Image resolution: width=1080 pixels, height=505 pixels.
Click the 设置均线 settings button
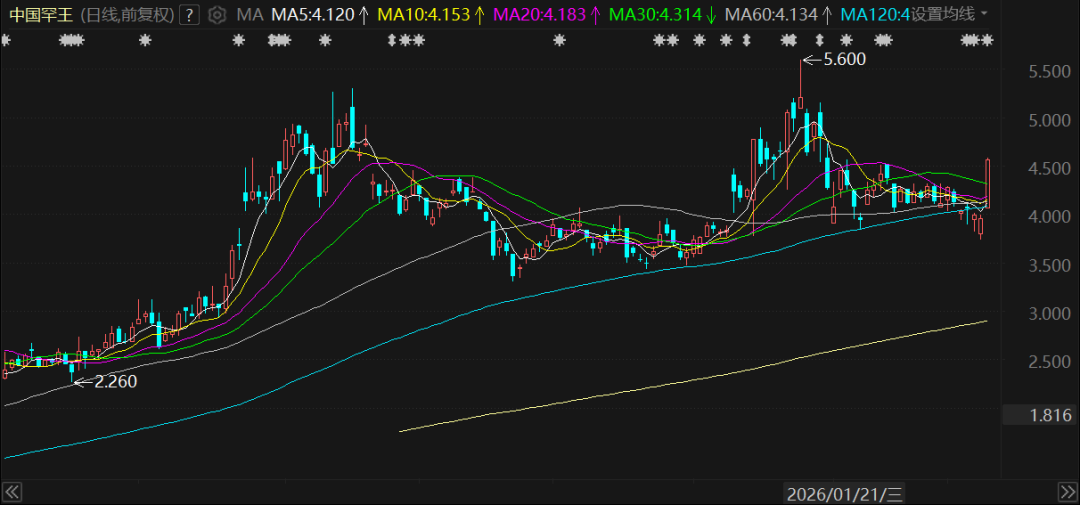pos(942,15)
